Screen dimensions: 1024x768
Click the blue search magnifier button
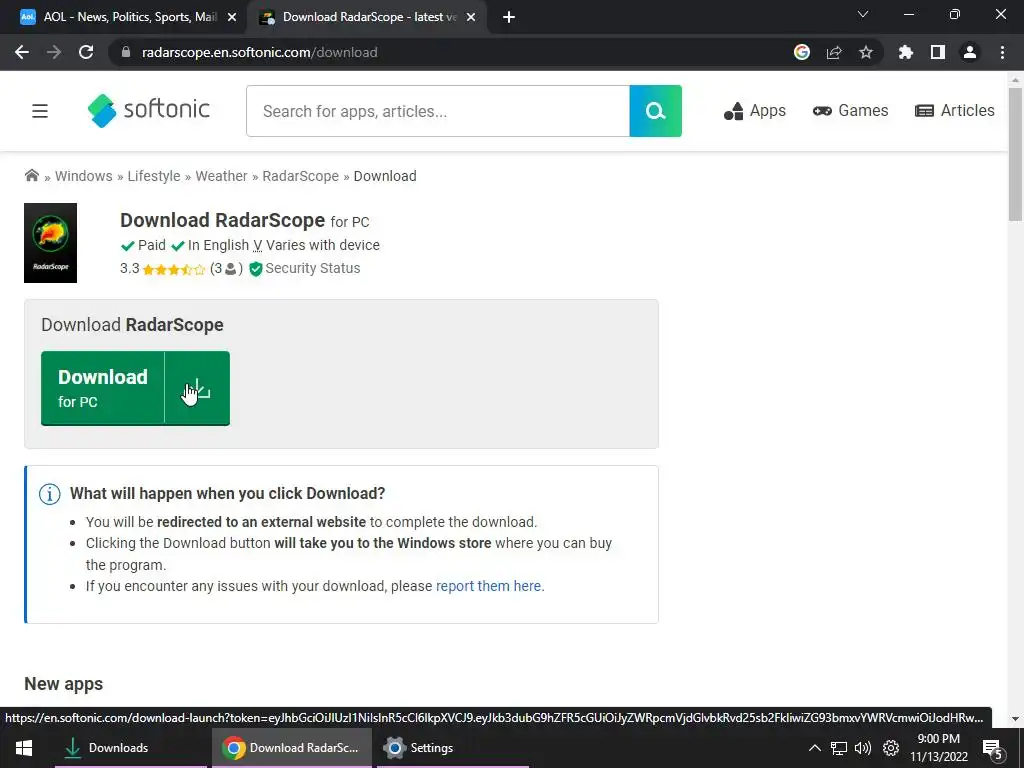pos(655,111)
